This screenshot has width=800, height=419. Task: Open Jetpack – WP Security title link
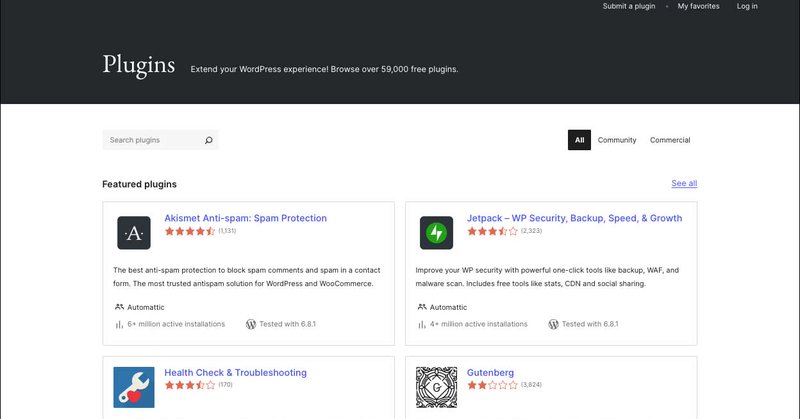[x=574, y=218]
